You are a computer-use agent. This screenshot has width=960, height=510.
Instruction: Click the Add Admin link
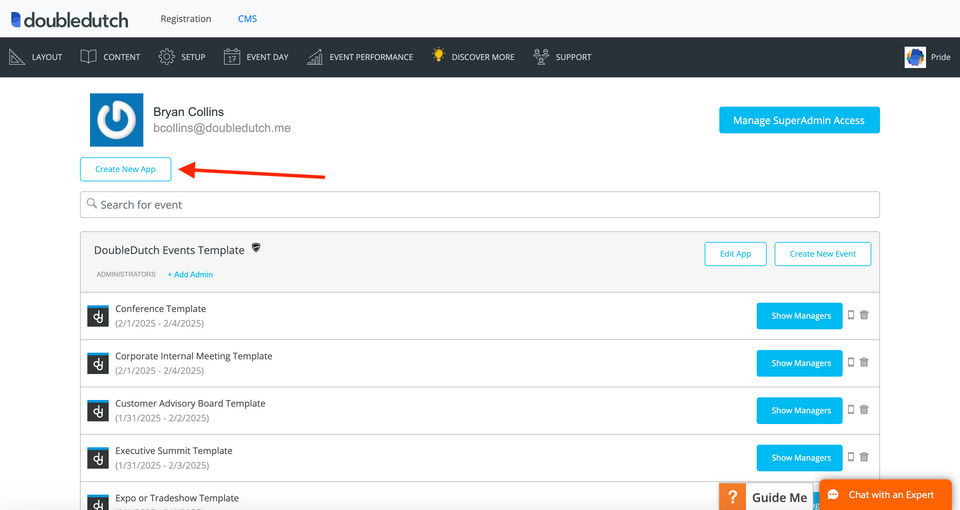(x=190, y=274)
